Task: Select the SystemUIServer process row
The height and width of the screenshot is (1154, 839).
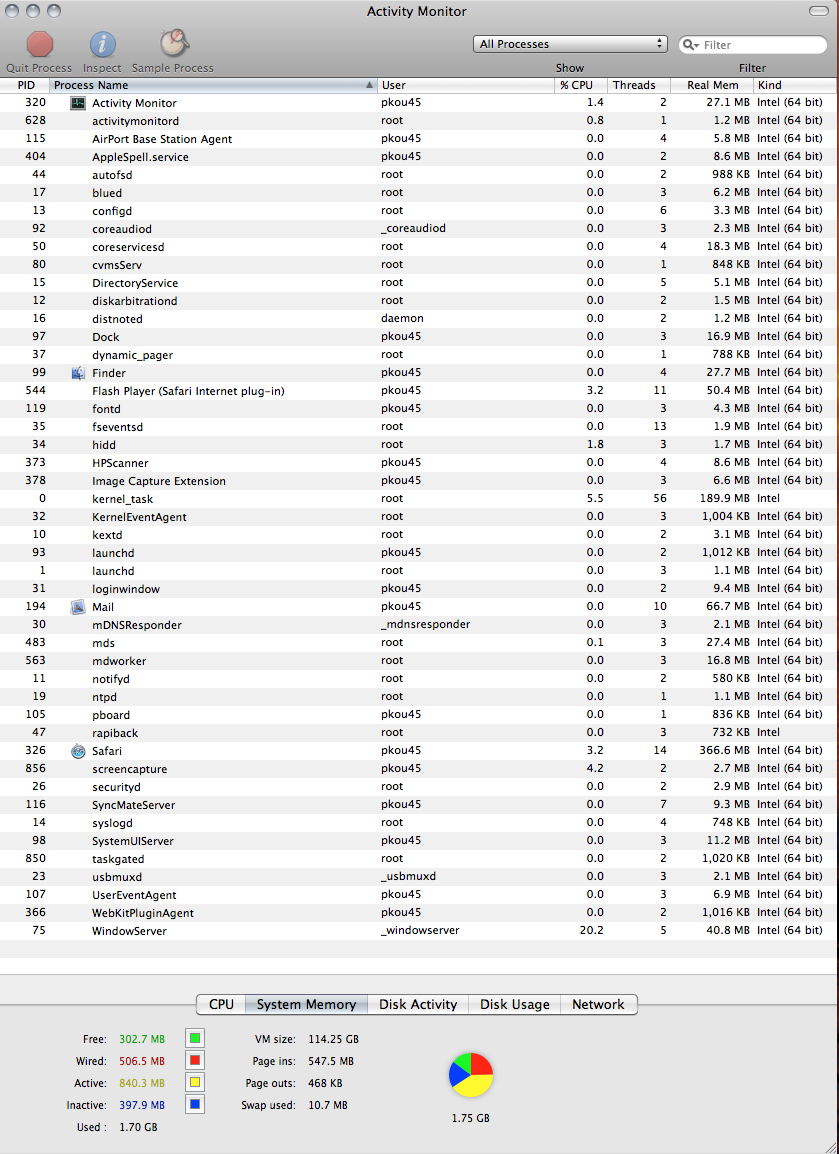Action: point(418,841)
